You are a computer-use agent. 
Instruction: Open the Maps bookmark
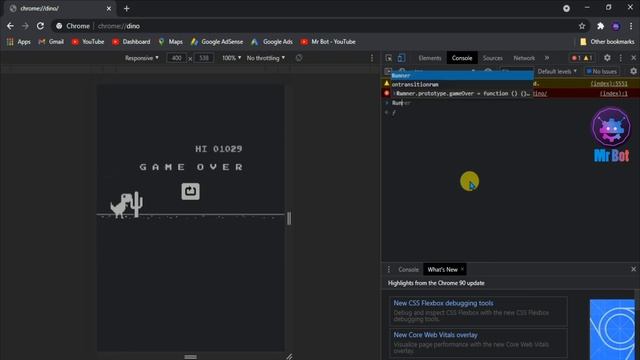pyautogui.click(x=171, y=42)
